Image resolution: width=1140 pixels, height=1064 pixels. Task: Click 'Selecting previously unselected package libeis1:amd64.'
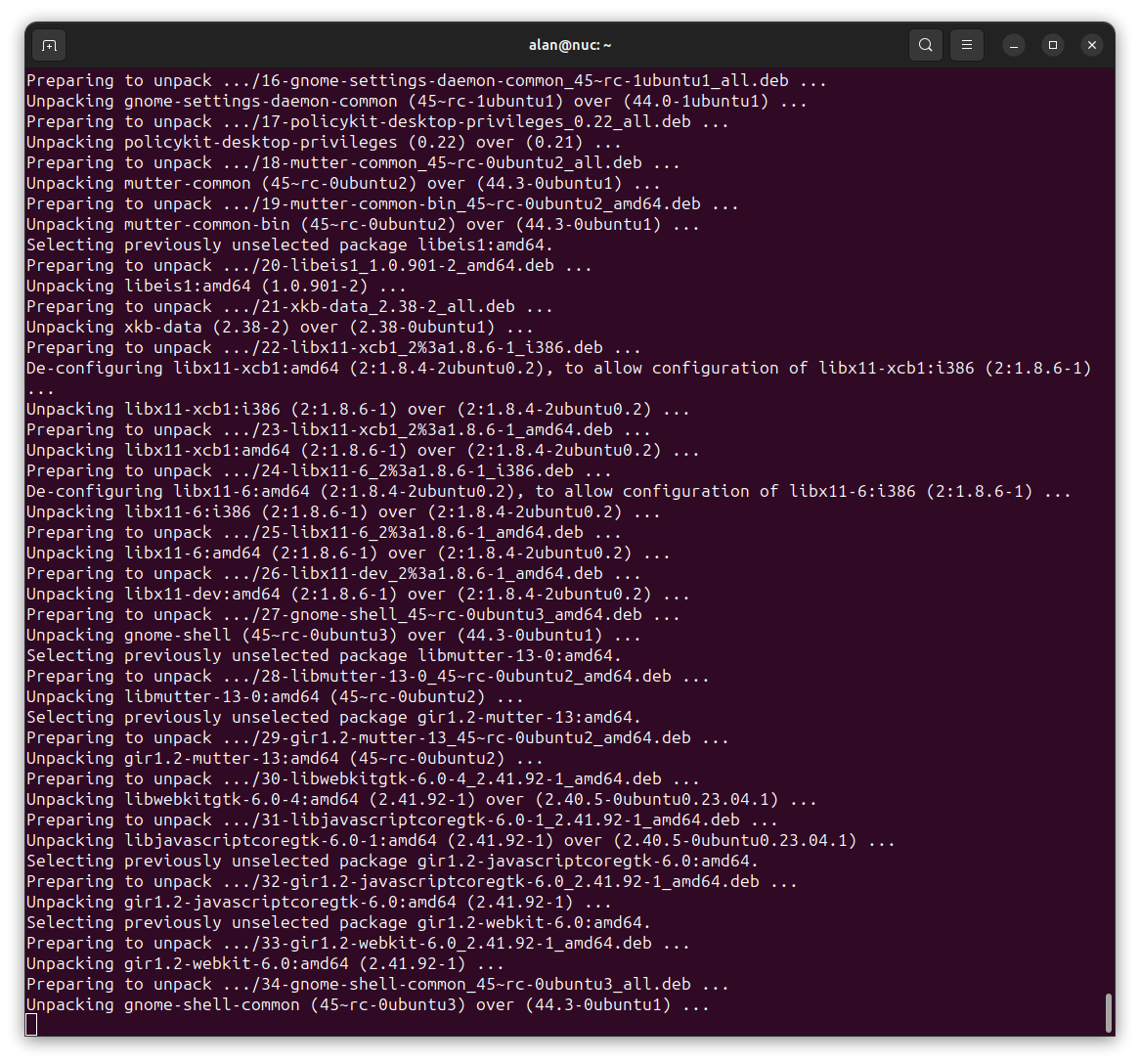coord(290,245)
